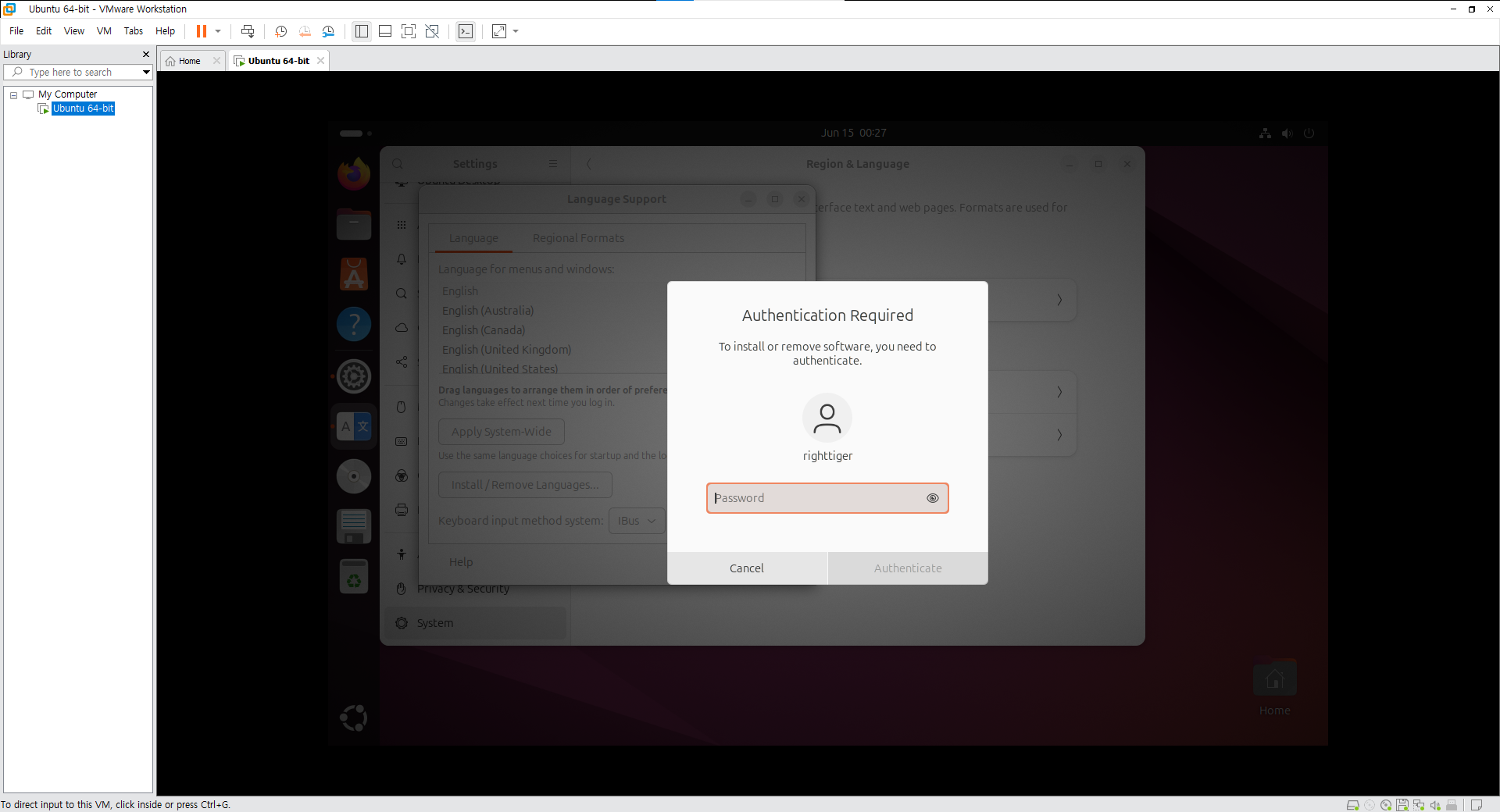Open the Snapshot Manager wrench-clock icon

pos(328,31)
